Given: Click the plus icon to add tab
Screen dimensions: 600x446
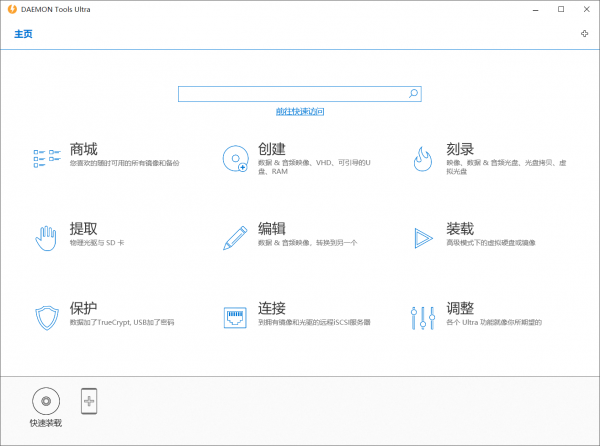Looking at the screenshot, I should (x=584, y=34).
